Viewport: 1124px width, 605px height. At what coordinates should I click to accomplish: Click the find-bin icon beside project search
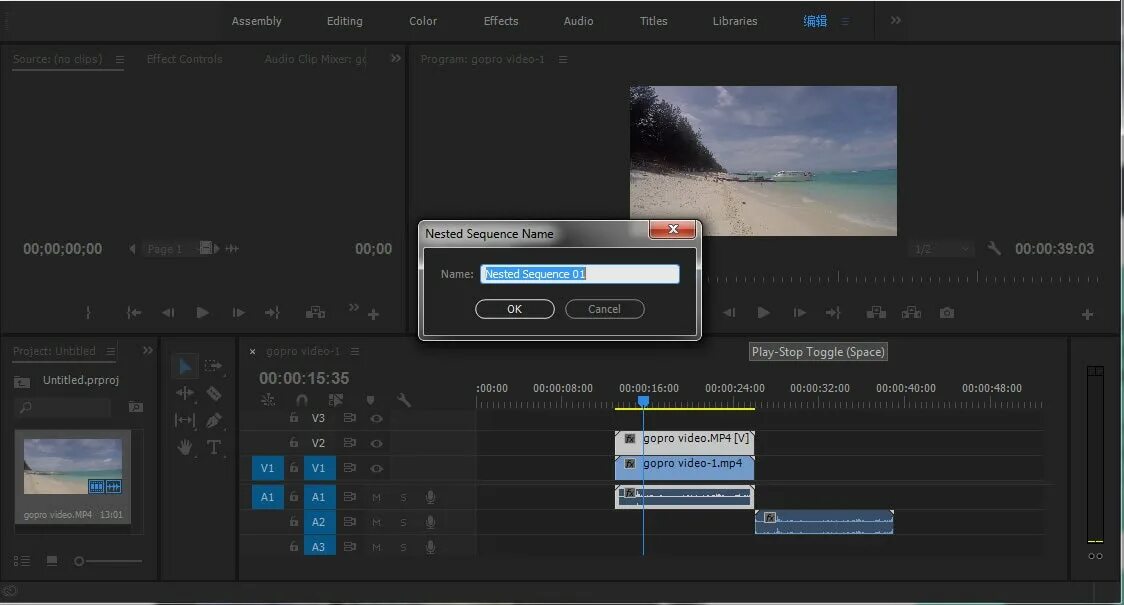tap(135, 407)
